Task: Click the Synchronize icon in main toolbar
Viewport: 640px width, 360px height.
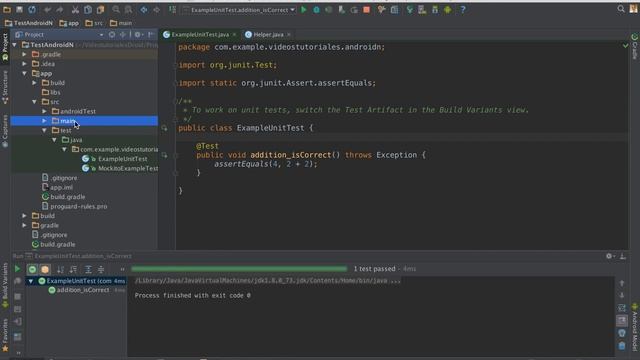Action: tap(32, 9)
